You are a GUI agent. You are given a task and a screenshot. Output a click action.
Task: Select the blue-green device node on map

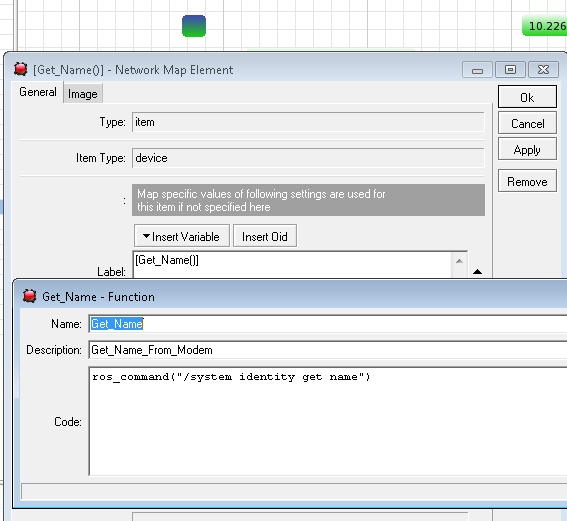(194, 26)
